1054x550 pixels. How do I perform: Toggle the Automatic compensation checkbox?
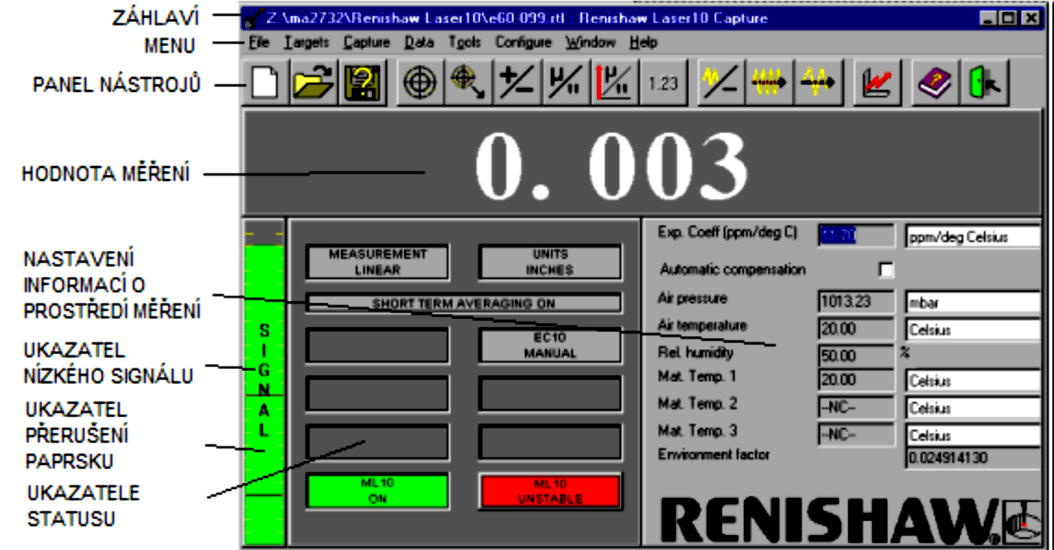tap(886, 270)
